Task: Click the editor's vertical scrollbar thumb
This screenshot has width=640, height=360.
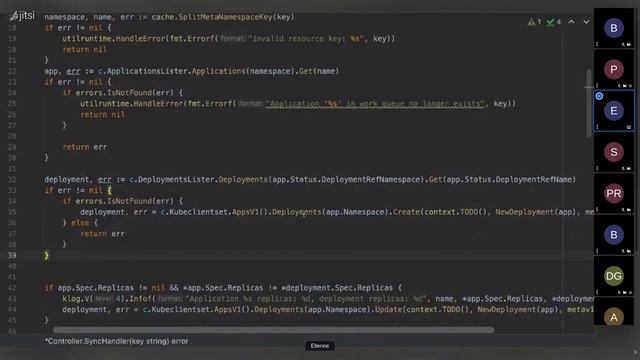Action: [589, 103]
